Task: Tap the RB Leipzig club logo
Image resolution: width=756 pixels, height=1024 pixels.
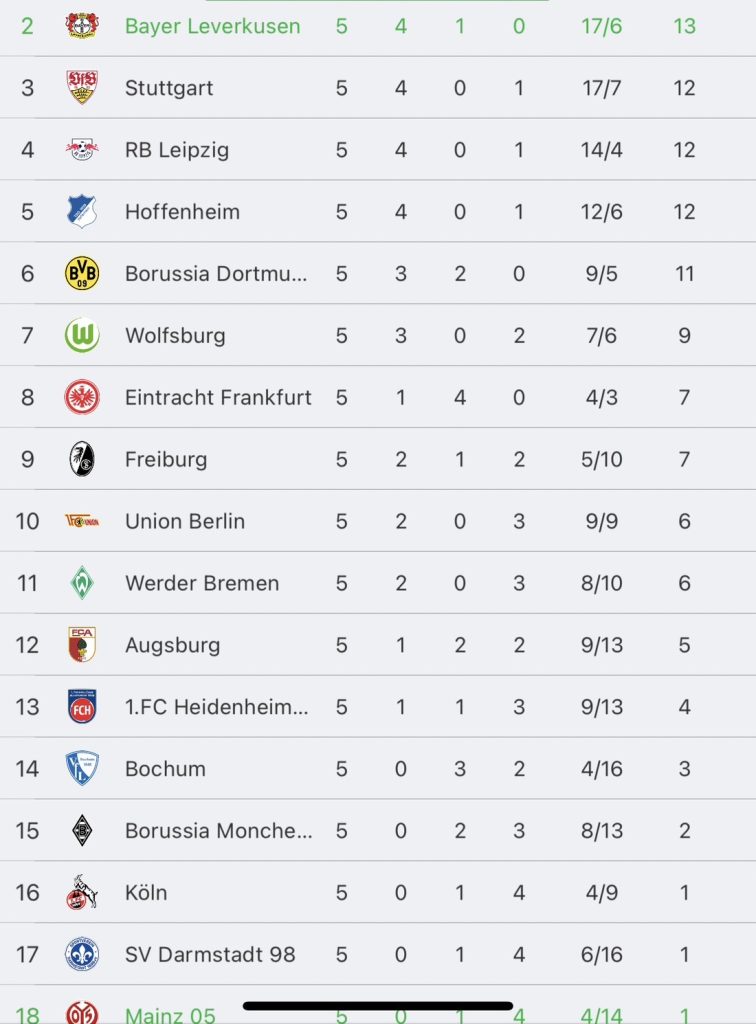Action: click(x=82, y=150)
